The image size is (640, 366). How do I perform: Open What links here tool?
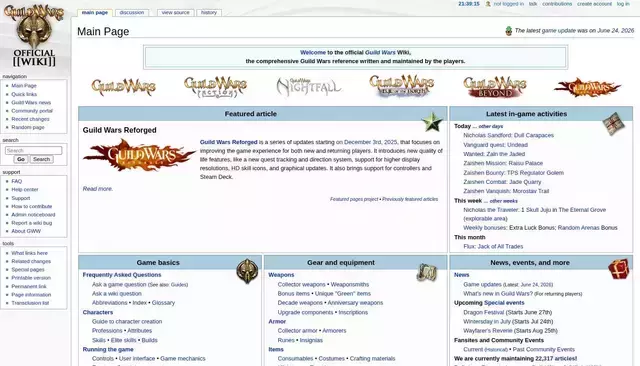(x=29, y=253)
